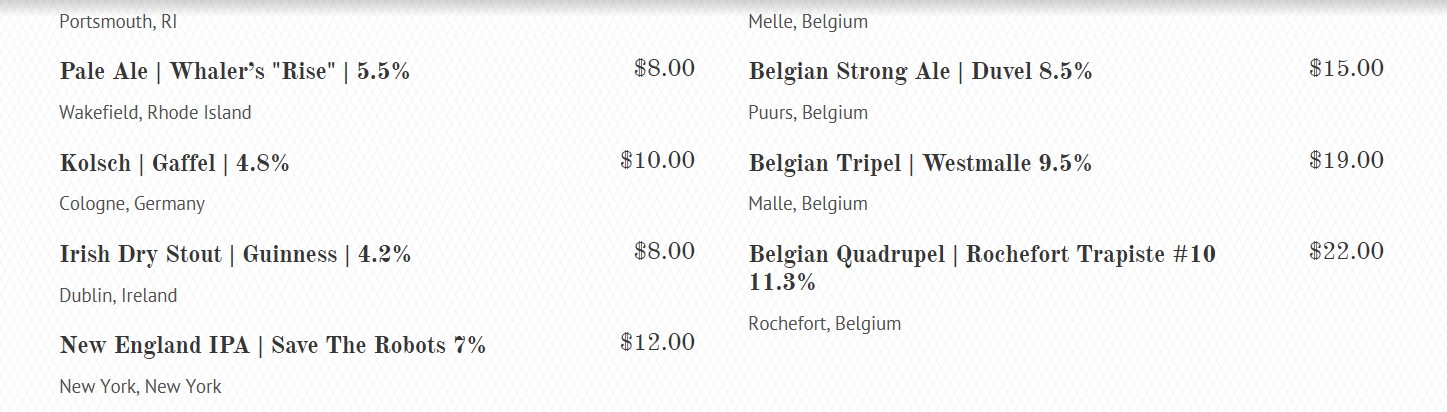
Task: Click the Belgian Strong Ale Duvel item
Action: [919, 72]
